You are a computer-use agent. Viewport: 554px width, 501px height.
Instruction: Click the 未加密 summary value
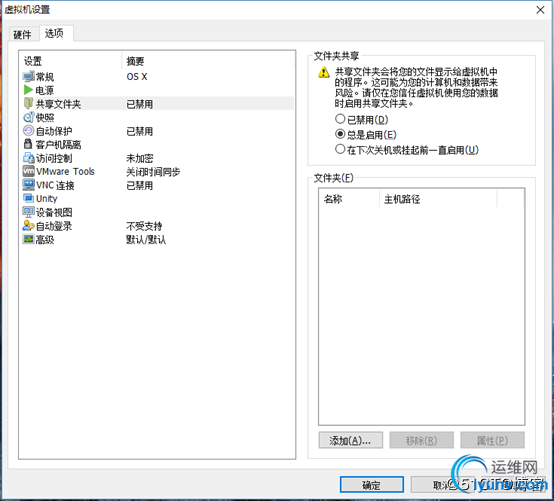click(x=140, y=158)
